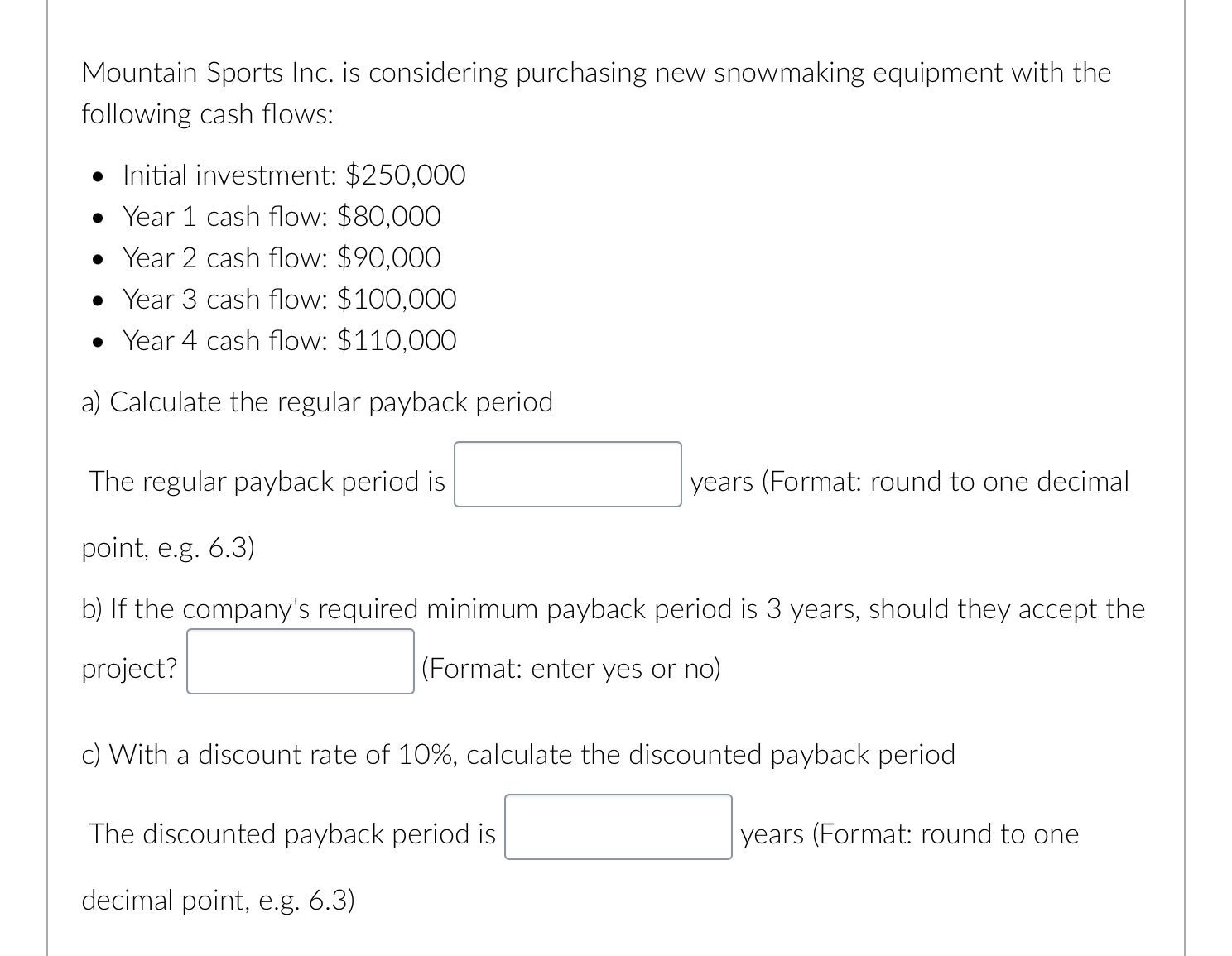The image size is (1232, 956).
Task: Click the Initial investment $250,000 bullet line
Action: [x=293, y=175]
